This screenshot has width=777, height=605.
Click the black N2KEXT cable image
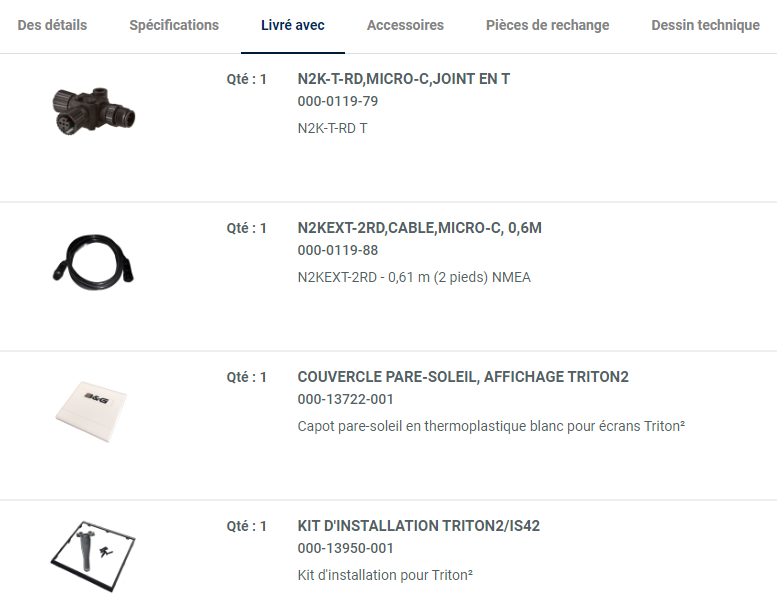[x=93, y=260]
